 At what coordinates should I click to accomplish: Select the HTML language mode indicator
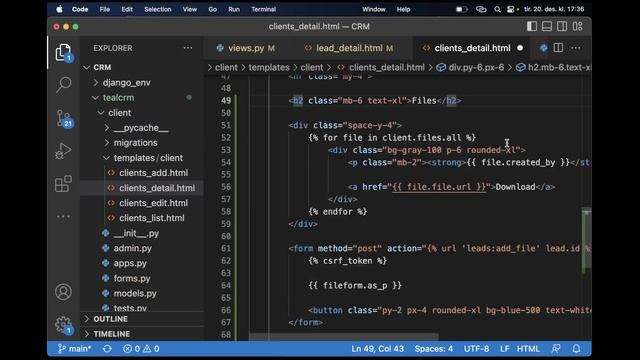528,349
